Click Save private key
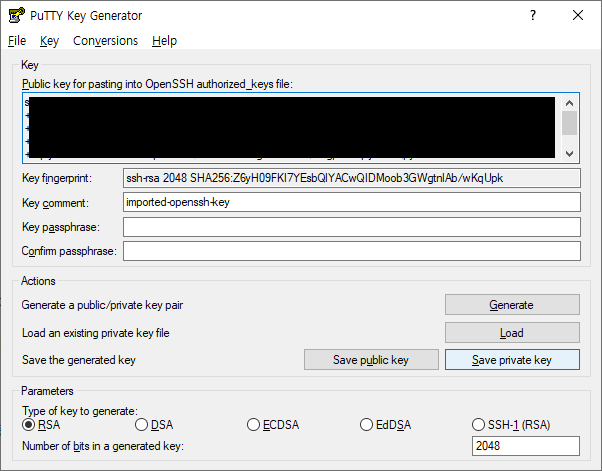 [x=512, y=360]
